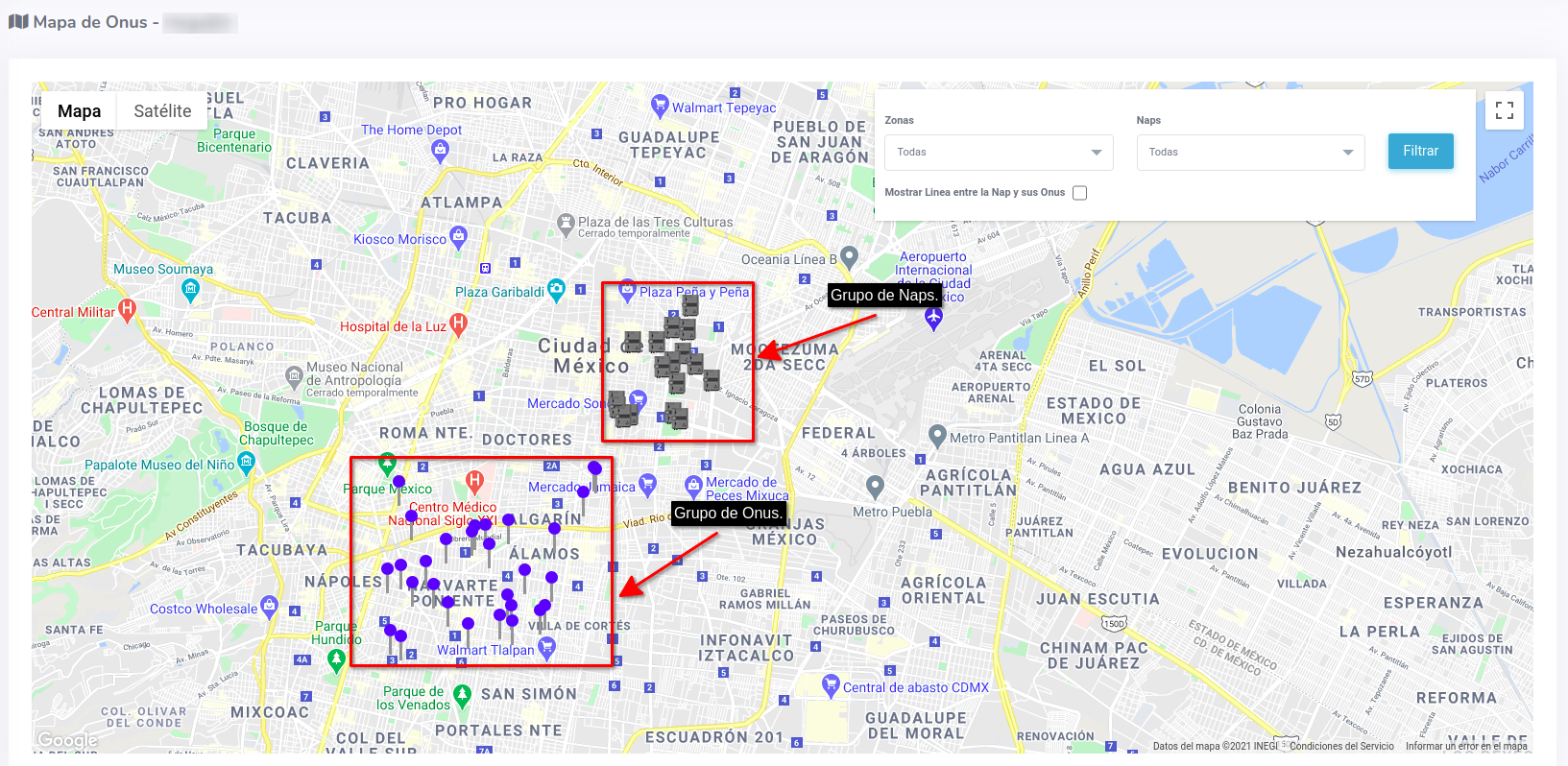This screenshot has width=1568, height=766.
Task: Enable Mostrar Linea entre Nap y Onus checkbox
Action: [x=1079, y=193]
